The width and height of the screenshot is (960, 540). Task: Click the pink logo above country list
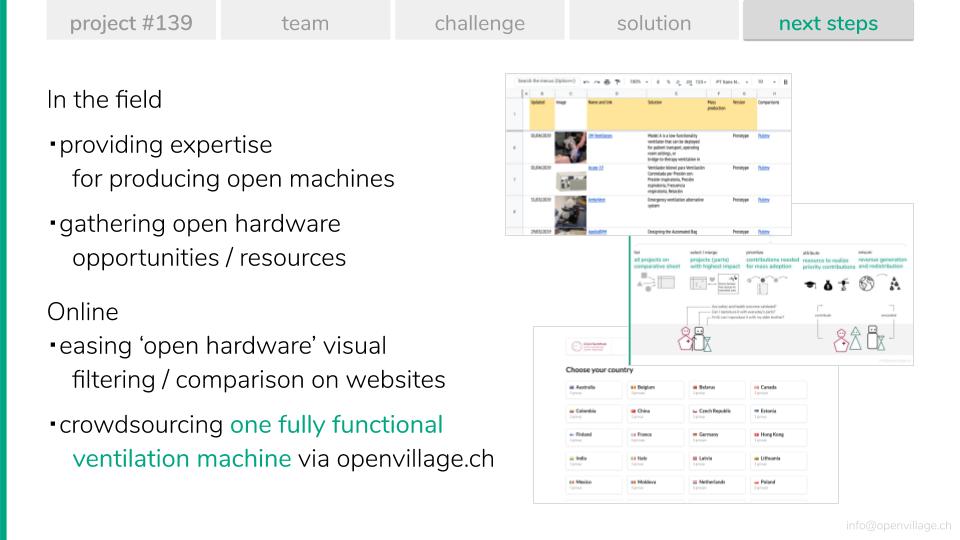coord(588,346)
